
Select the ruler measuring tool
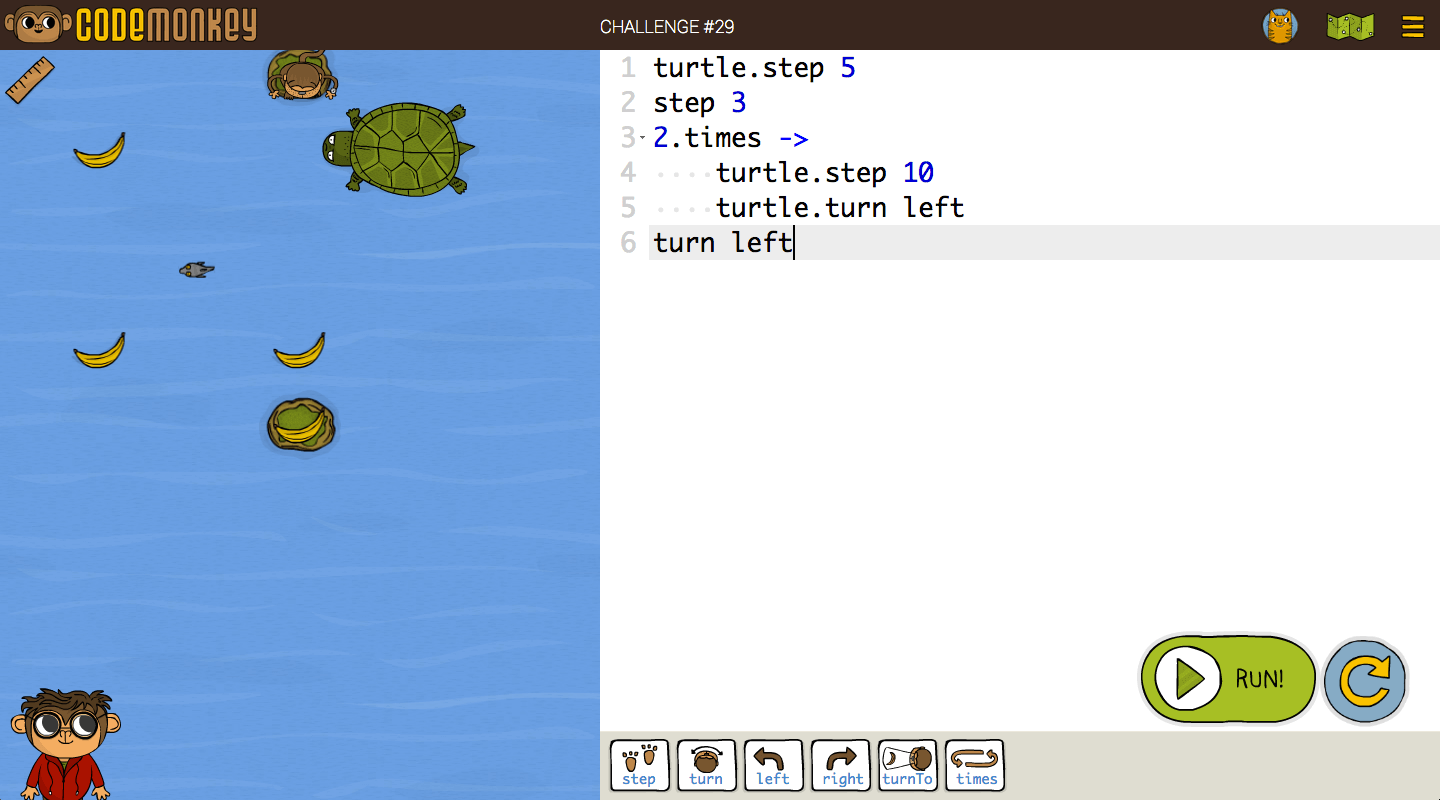pos(30,80)
